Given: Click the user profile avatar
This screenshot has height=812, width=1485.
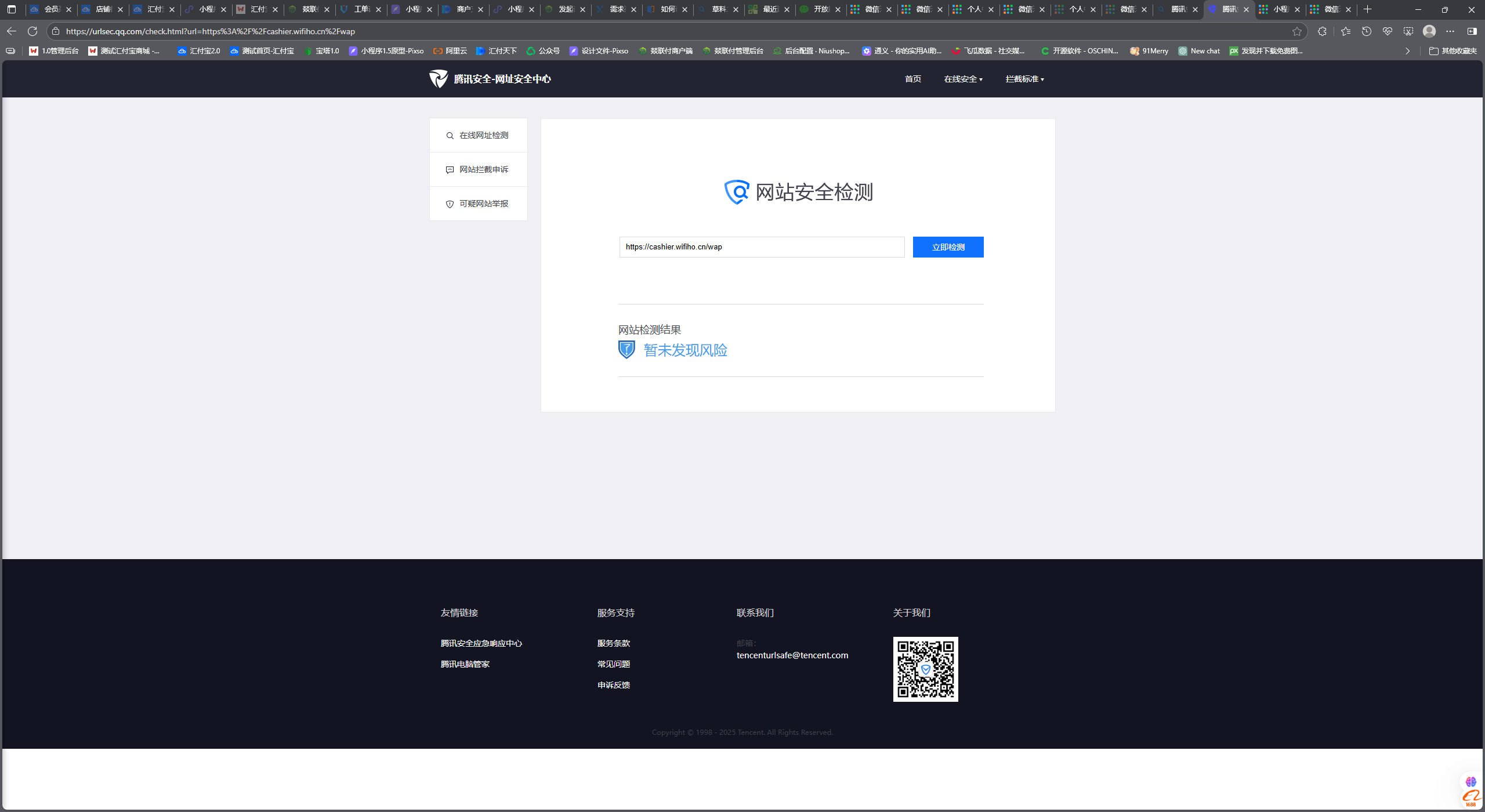Looking at the screenshot, I should tap(1429, 31).
